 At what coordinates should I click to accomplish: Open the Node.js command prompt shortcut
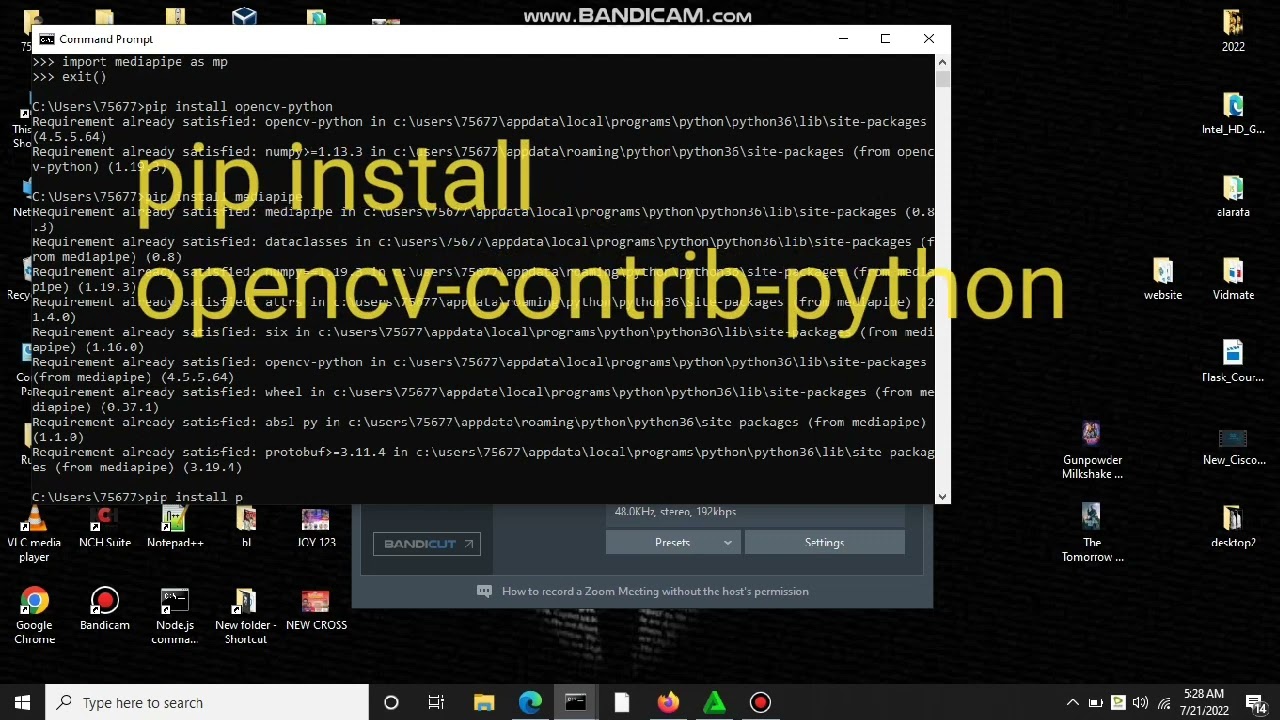click(x=175, y=617)
